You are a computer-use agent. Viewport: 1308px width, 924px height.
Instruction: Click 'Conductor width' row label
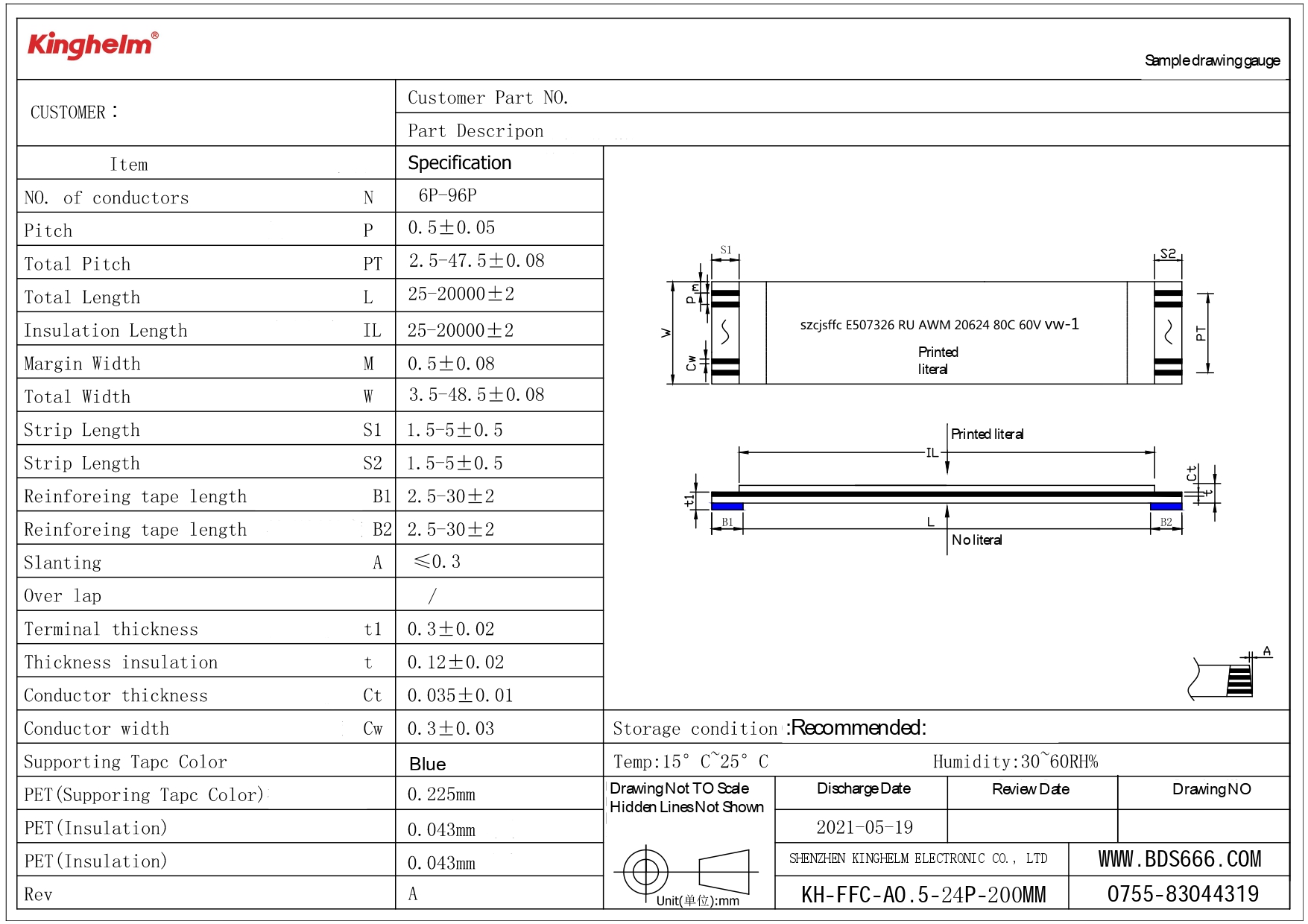[x=97, y=729]
